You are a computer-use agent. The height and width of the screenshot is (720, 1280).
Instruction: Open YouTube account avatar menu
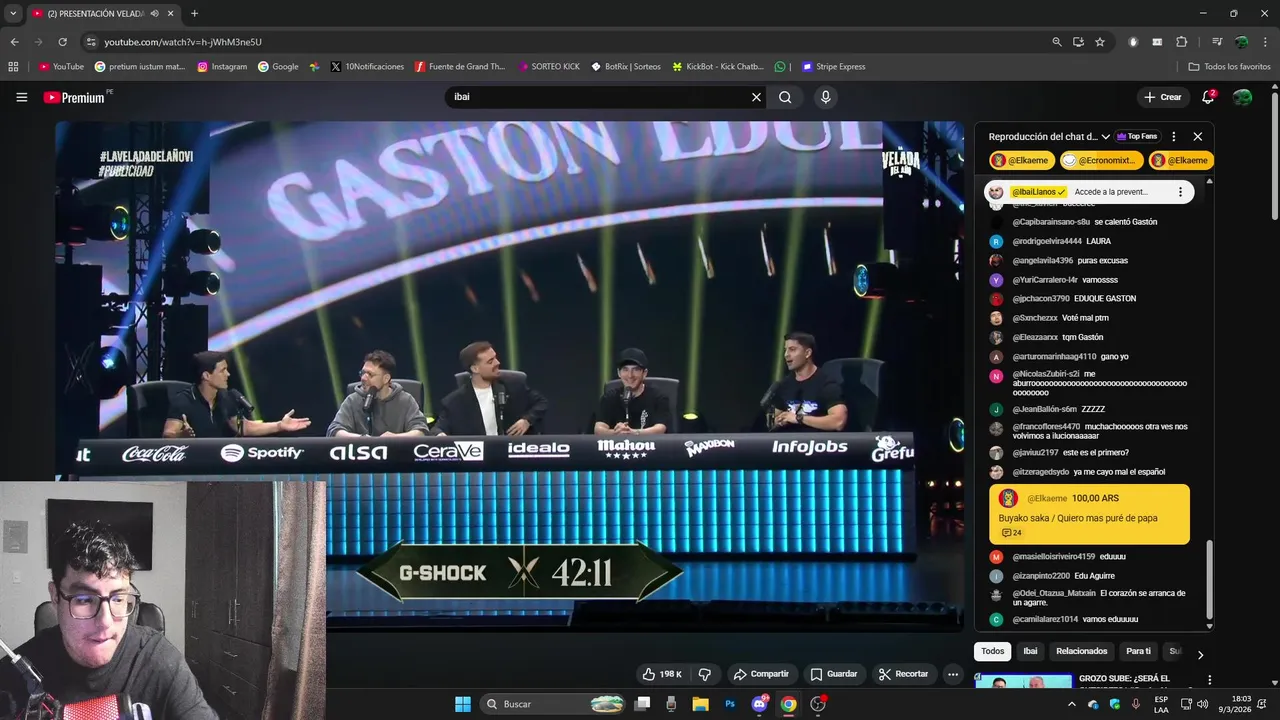tap(1242, 97)
